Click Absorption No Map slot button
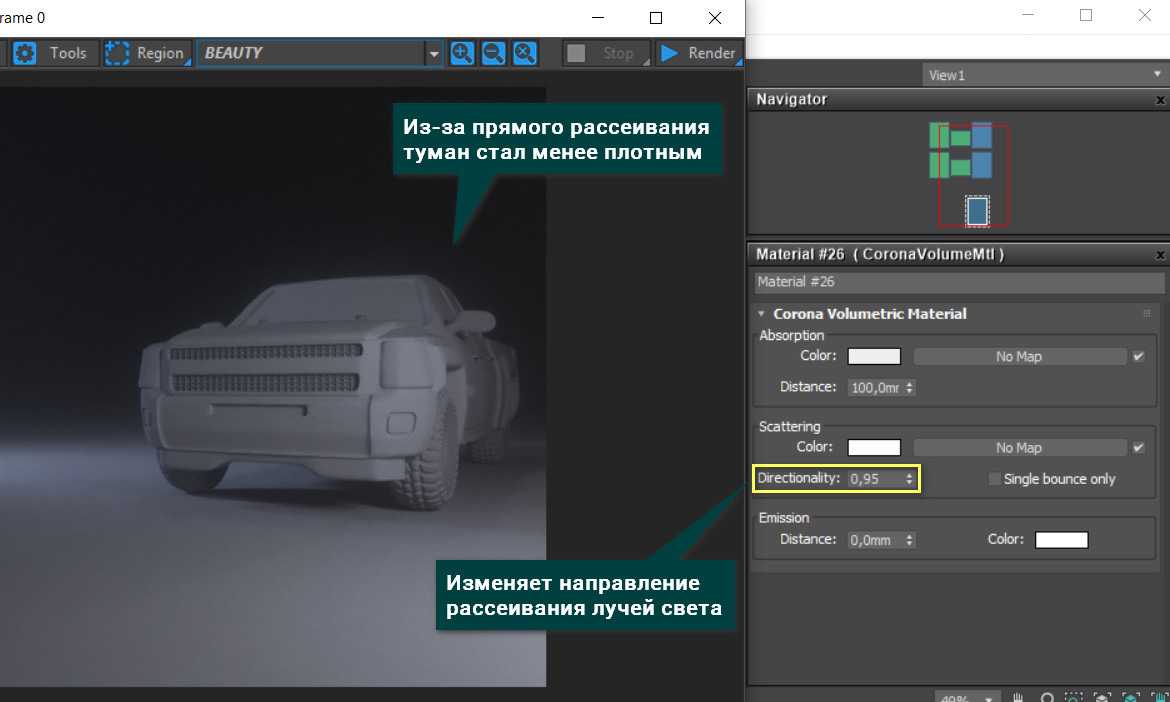Viewport: 1170px width, 702px height. click(1019, 357)
